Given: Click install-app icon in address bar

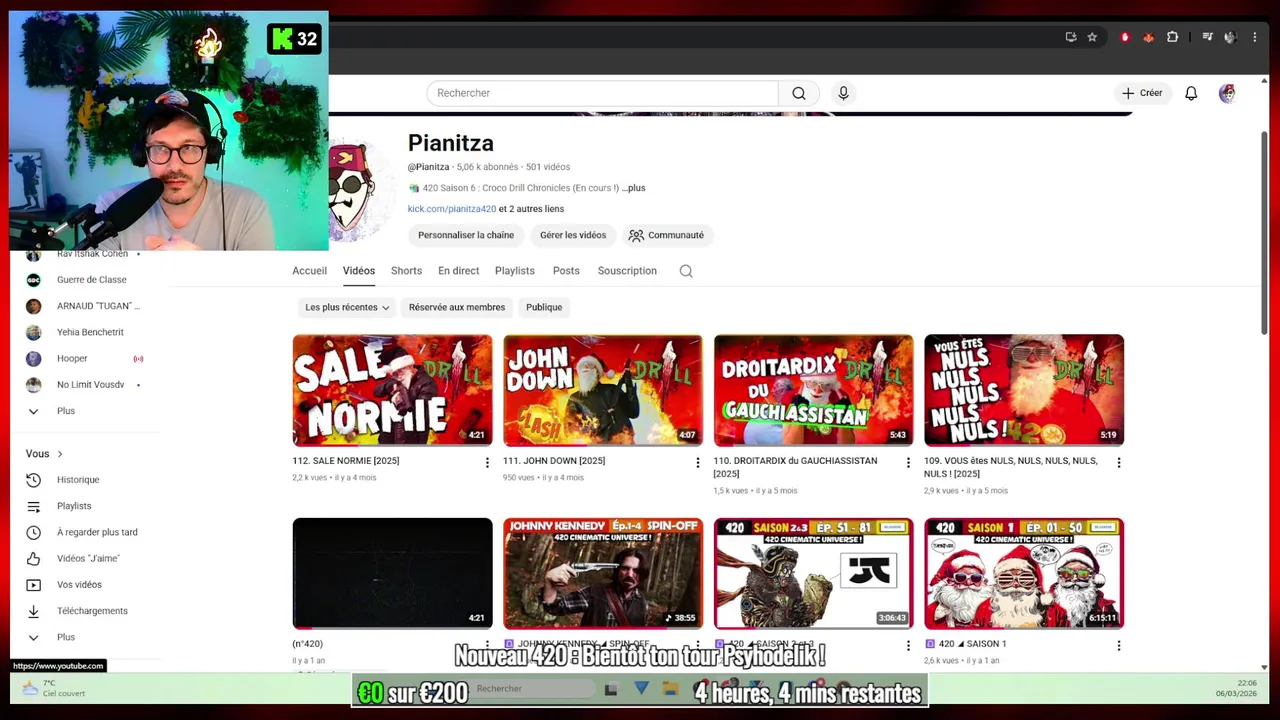Looking at the screenshot, I should (x=1071, y=37).
